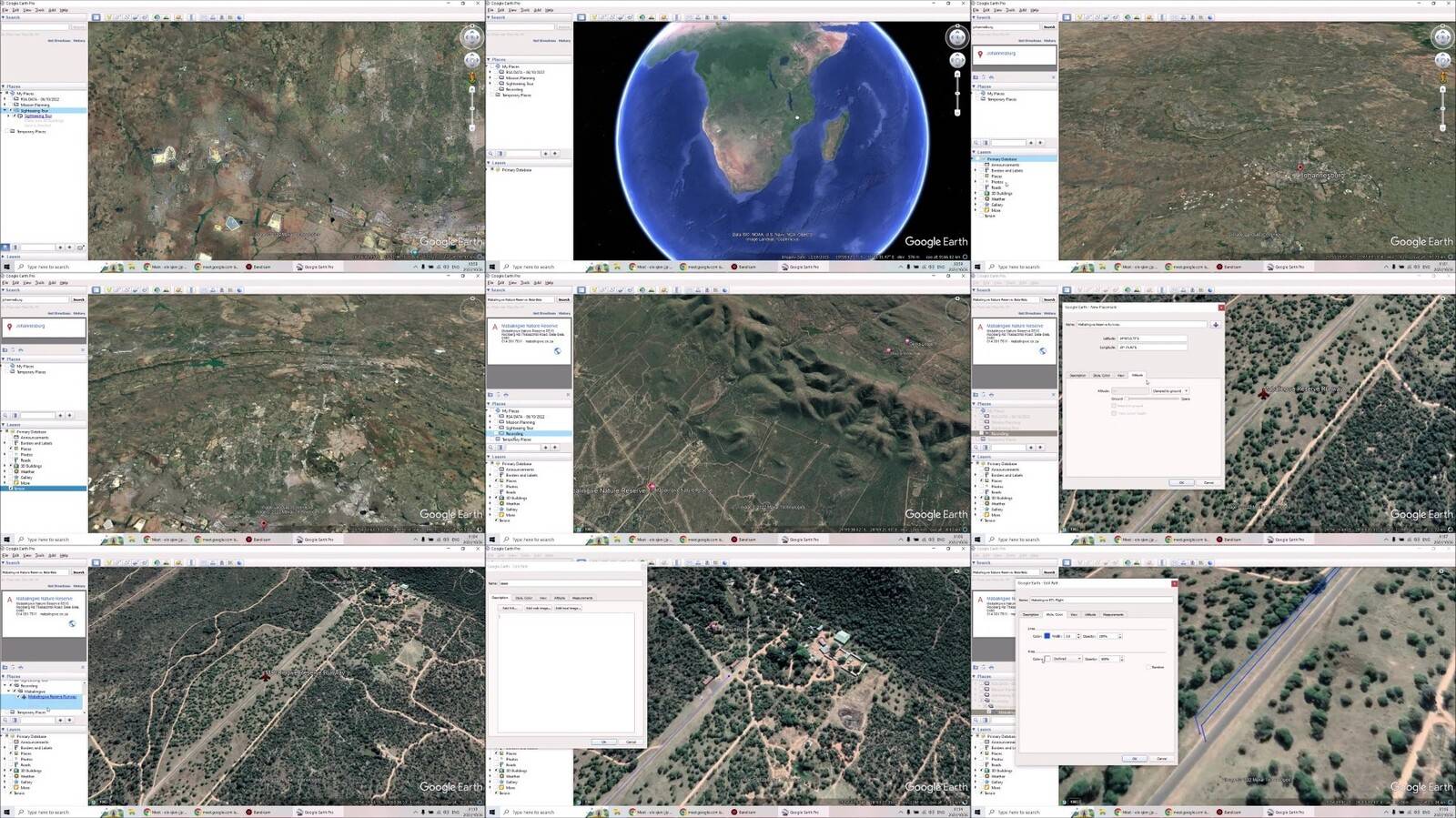
Task: Toggle Roads layer checkbox in Terrain-highlighted window
Action: 11,460
